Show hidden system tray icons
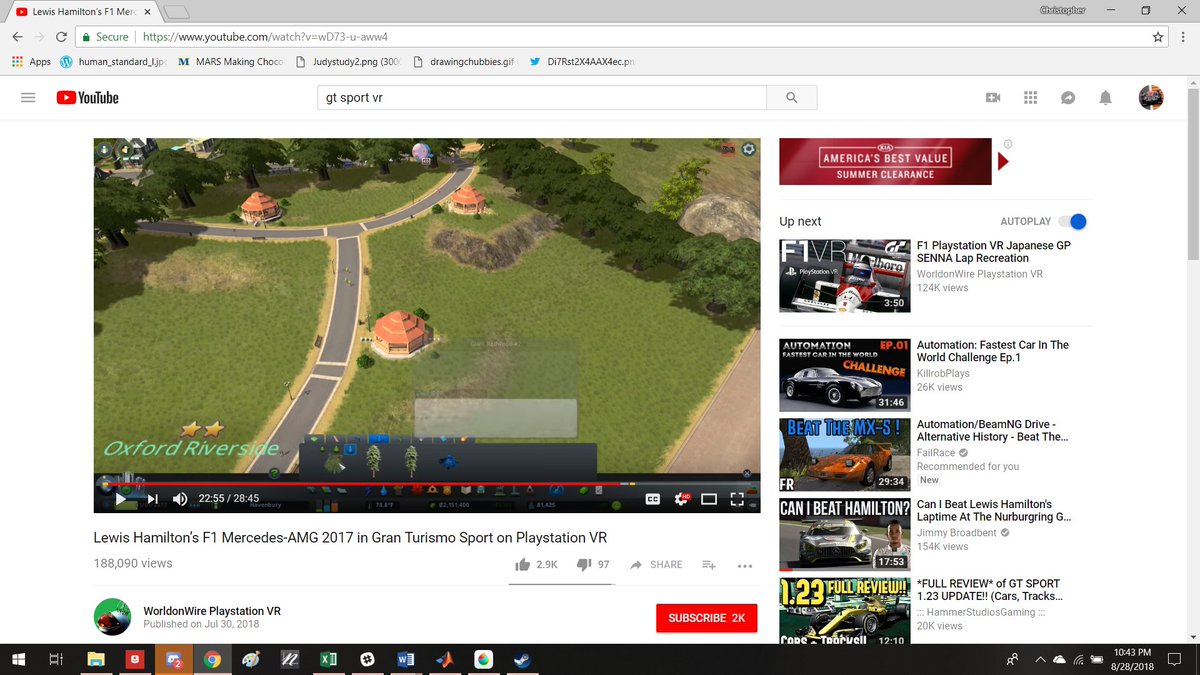Image resolution: width=1200 pixels, height=675 pixels. click(x=1039, y=659)
